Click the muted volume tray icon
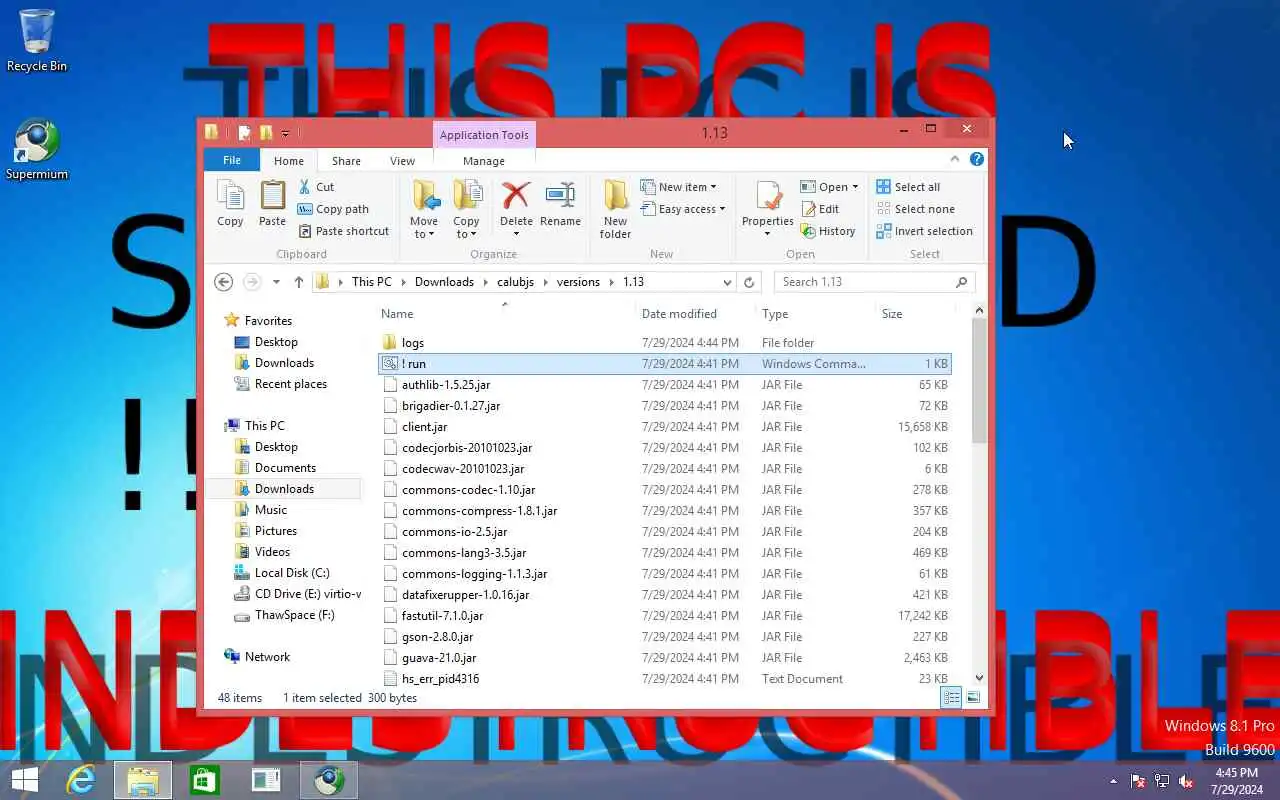Viewport: 1280px width, 800px height. tap(1186, 781)
